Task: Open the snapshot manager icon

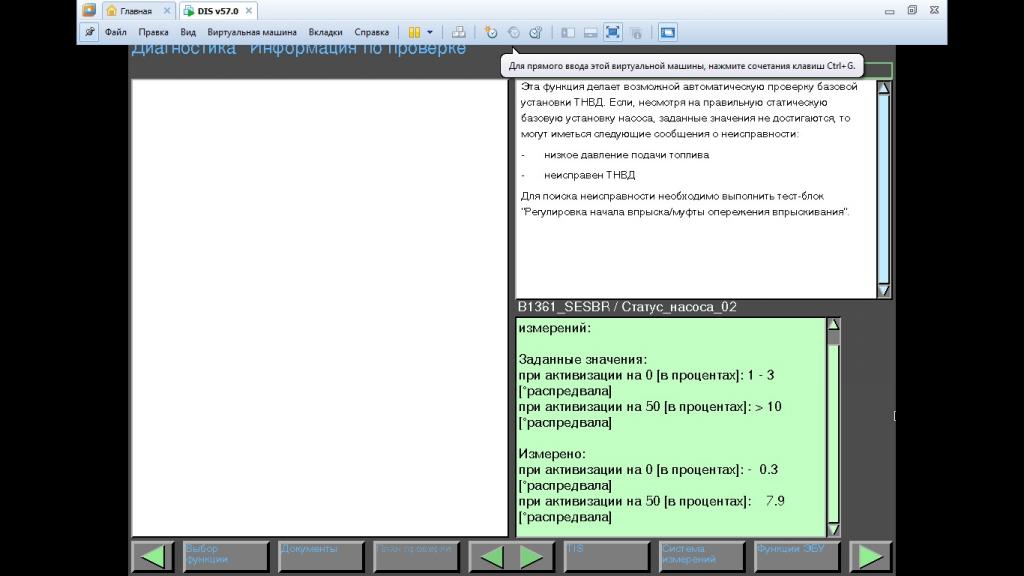Action: [536, 32]
